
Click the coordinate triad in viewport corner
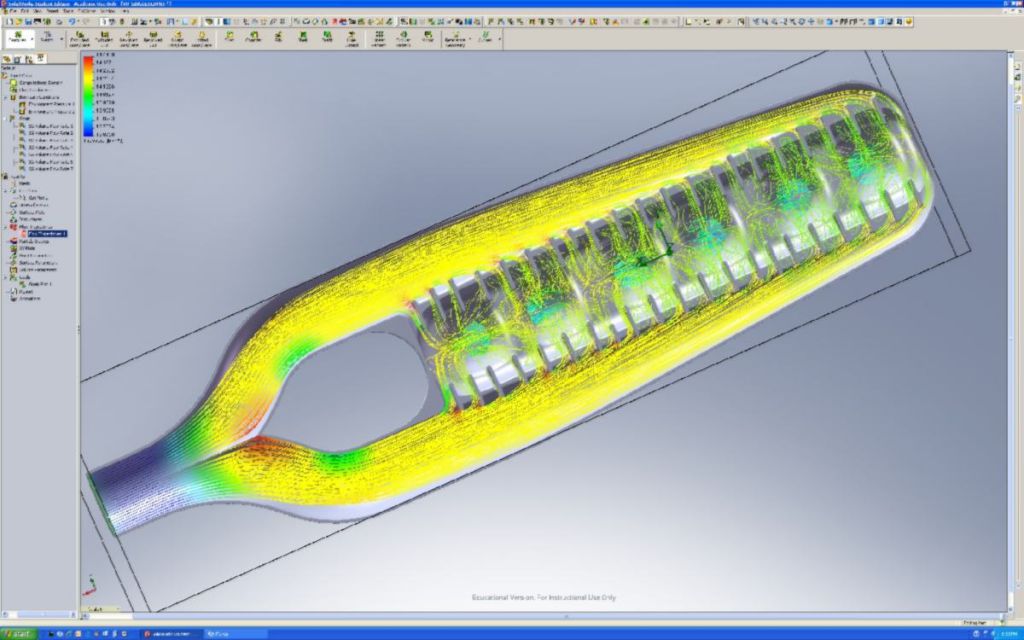pos(90,587)
